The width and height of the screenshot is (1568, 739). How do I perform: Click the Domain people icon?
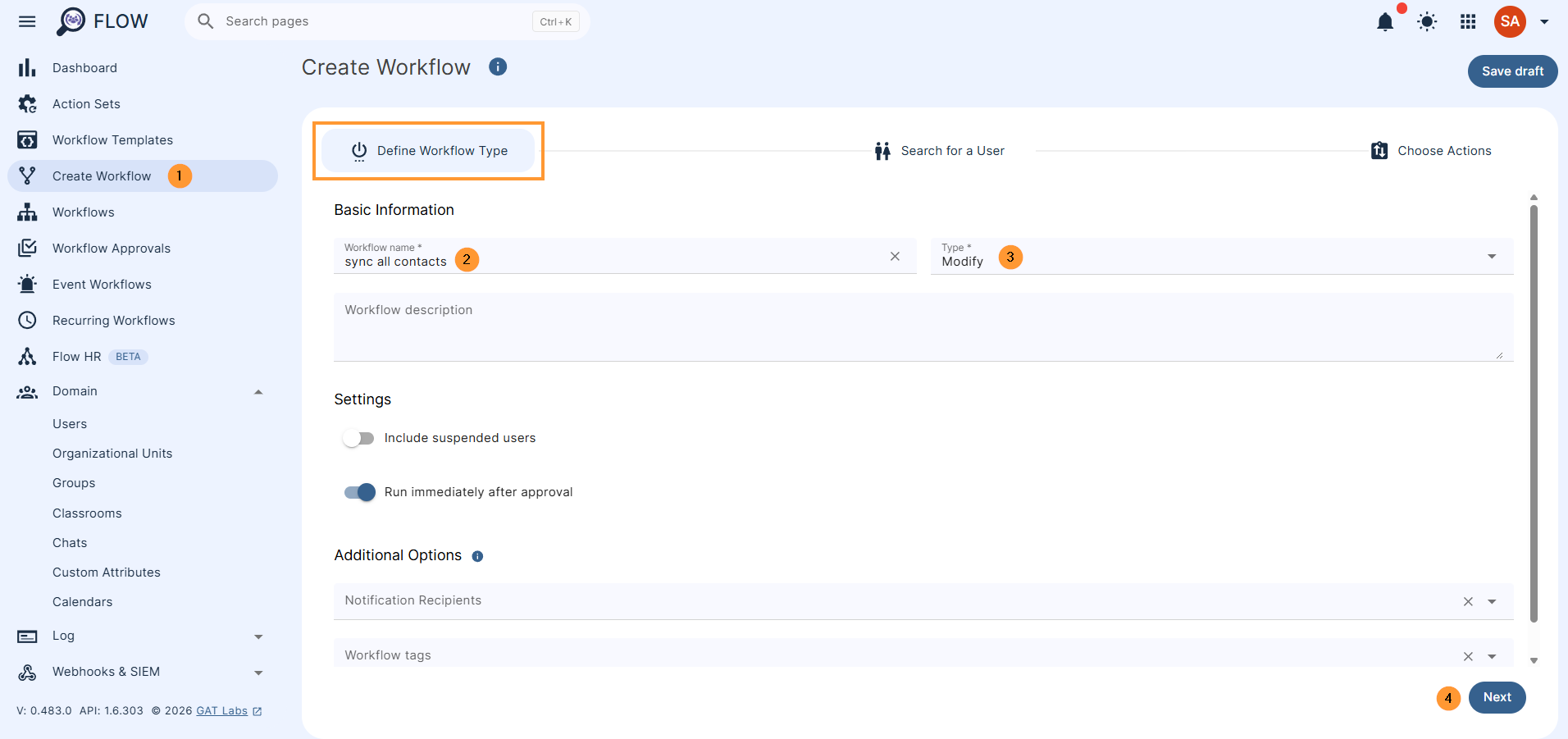click(x=27, y=392)
